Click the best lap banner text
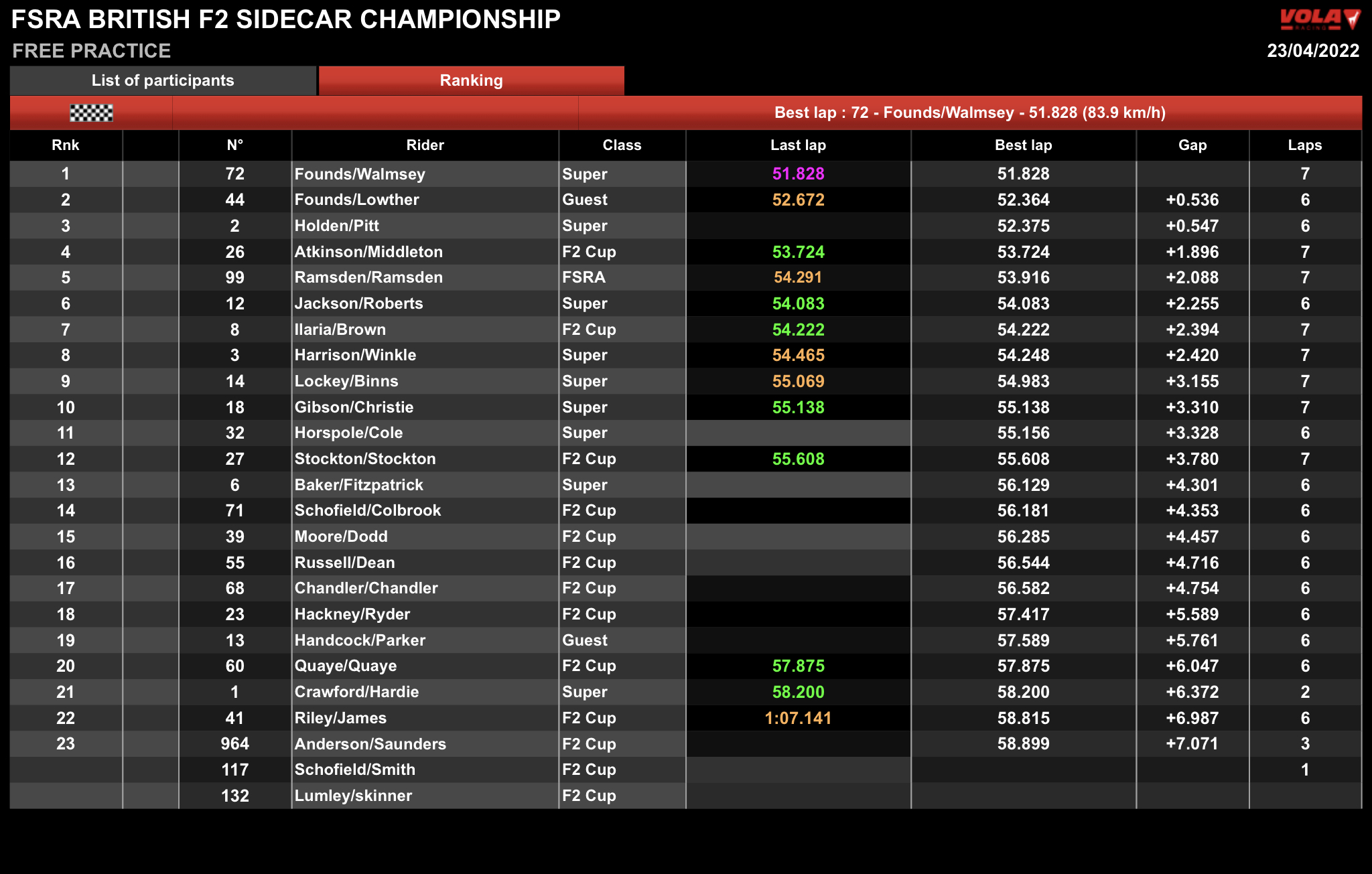 pyautogui.click(x=970, y=113)
